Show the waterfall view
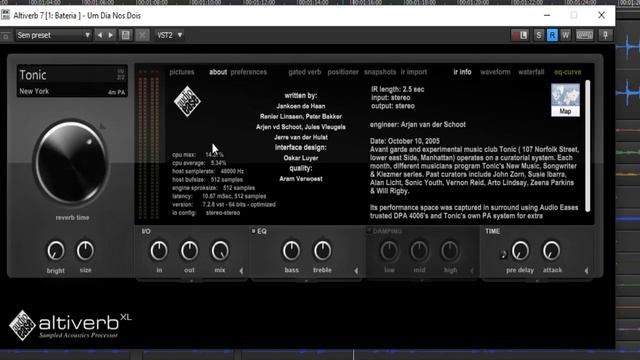Viewport: 640px width, 360px height. tap(531, 72)
